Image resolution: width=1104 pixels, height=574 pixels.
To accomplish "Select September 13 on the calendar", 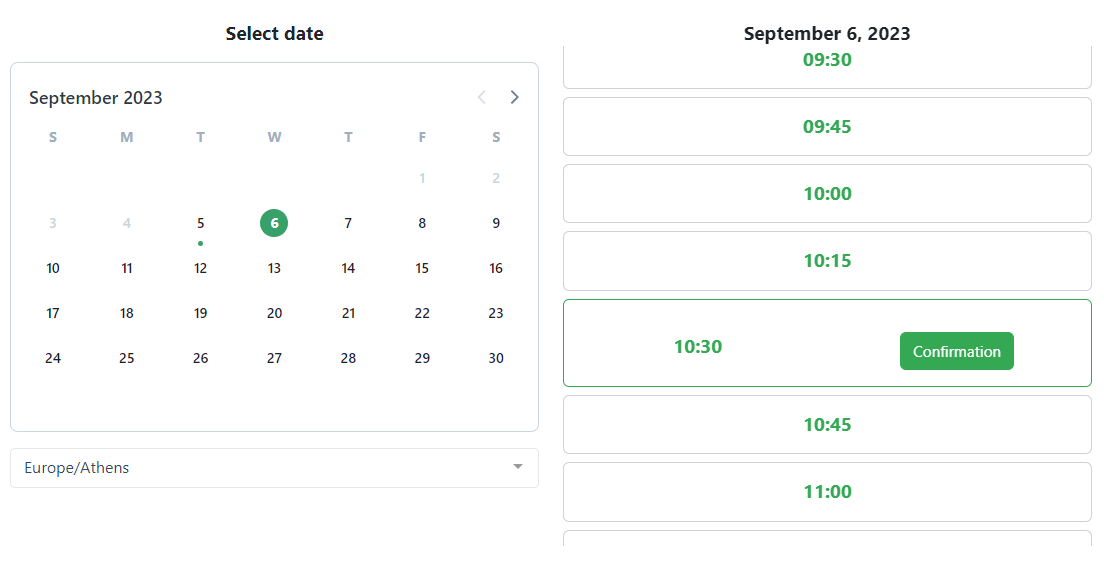I will pos(274,268).
